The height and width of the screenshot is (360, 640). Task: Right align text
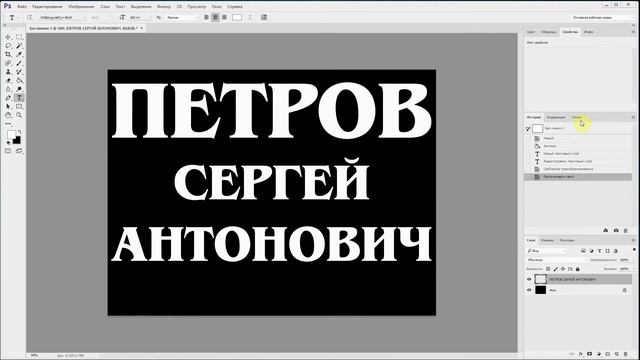coord(224,18)
